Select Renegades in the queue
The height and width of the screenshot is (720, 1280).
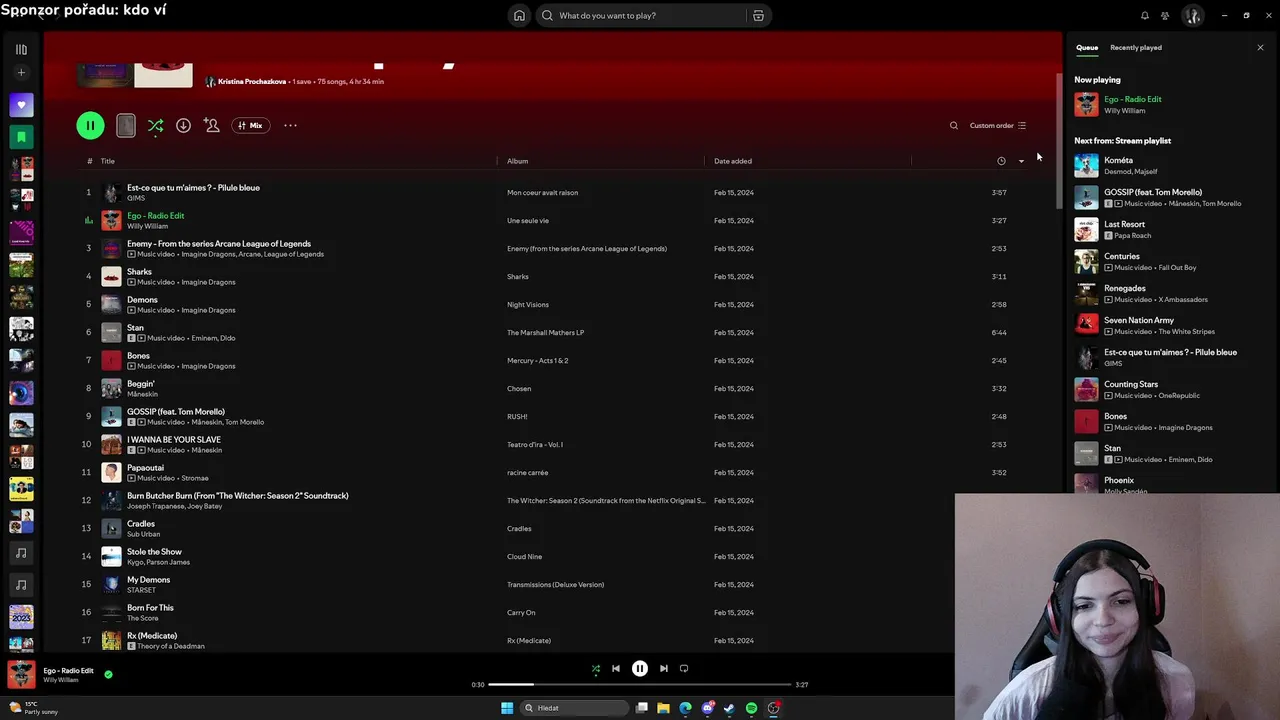click(1125, 288)
